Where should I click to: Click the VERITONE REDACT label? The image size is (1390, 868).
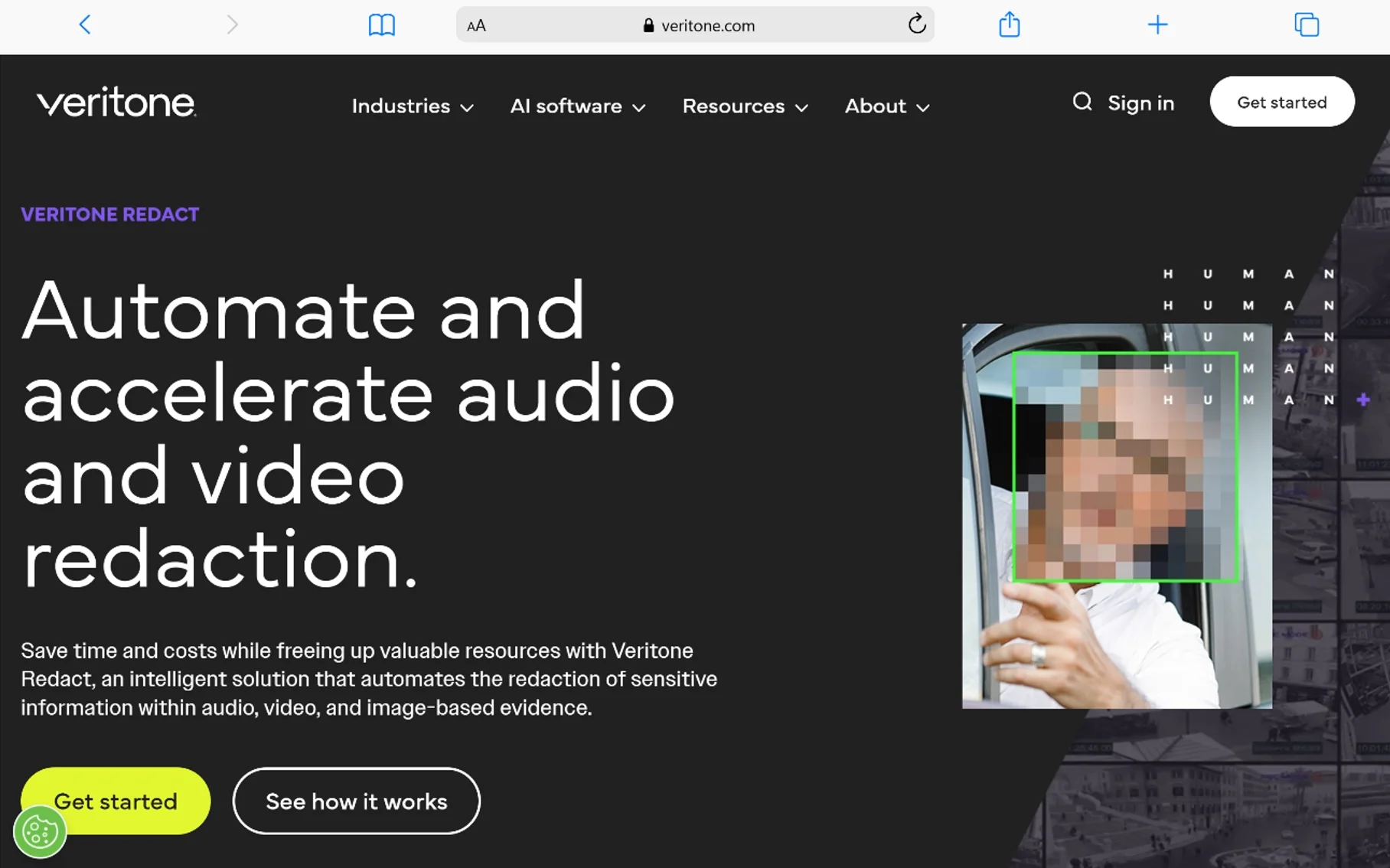click(x=110, y=214)
